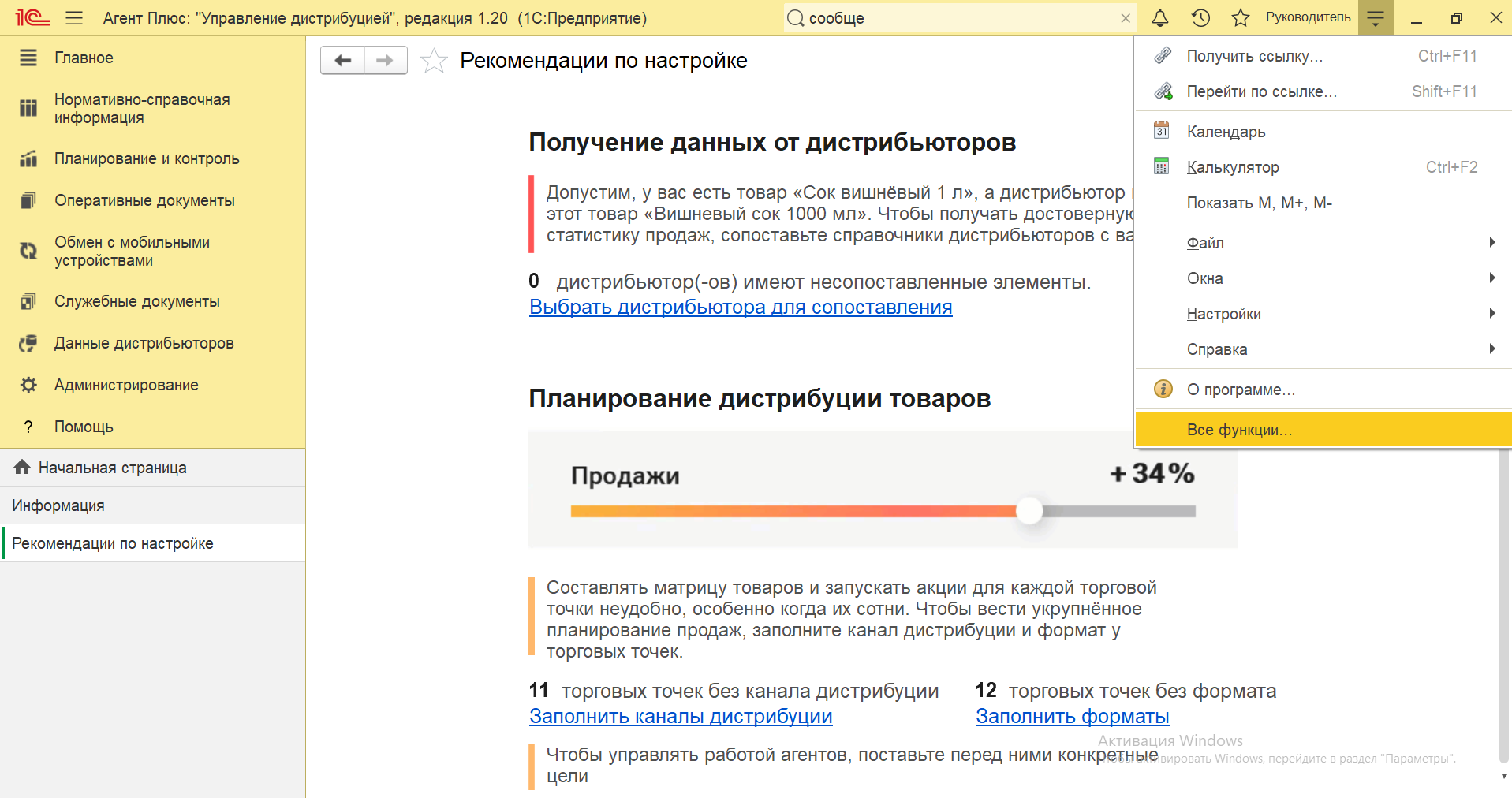Viewport: 1512px width, 798px height.
Task: Open Нормативно-справочная информация section
Action: click(x=152, y=109)
